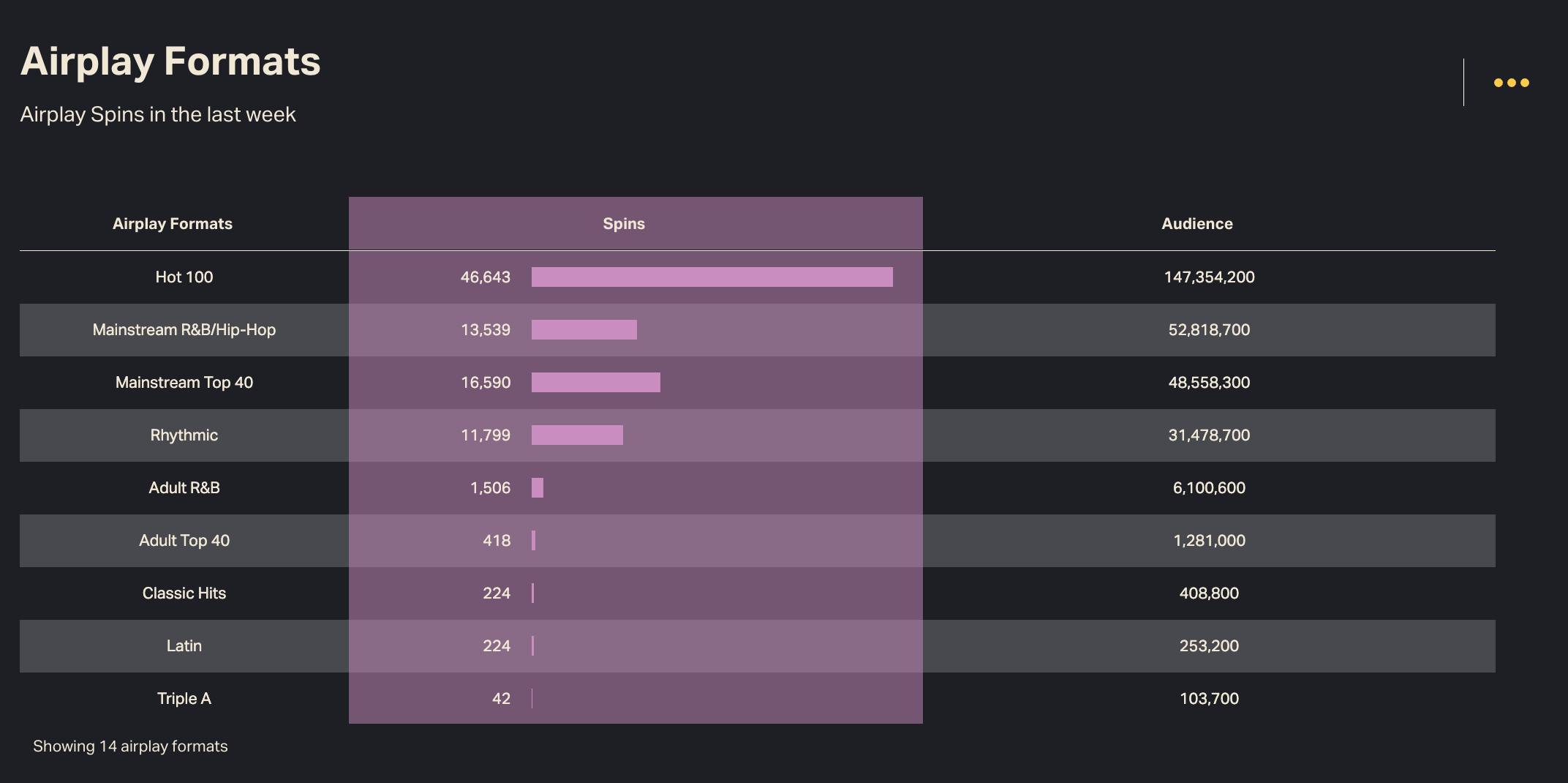Select the Latin format row
The width and height of the screenshot is (1568, 783).
coord(184,646)
